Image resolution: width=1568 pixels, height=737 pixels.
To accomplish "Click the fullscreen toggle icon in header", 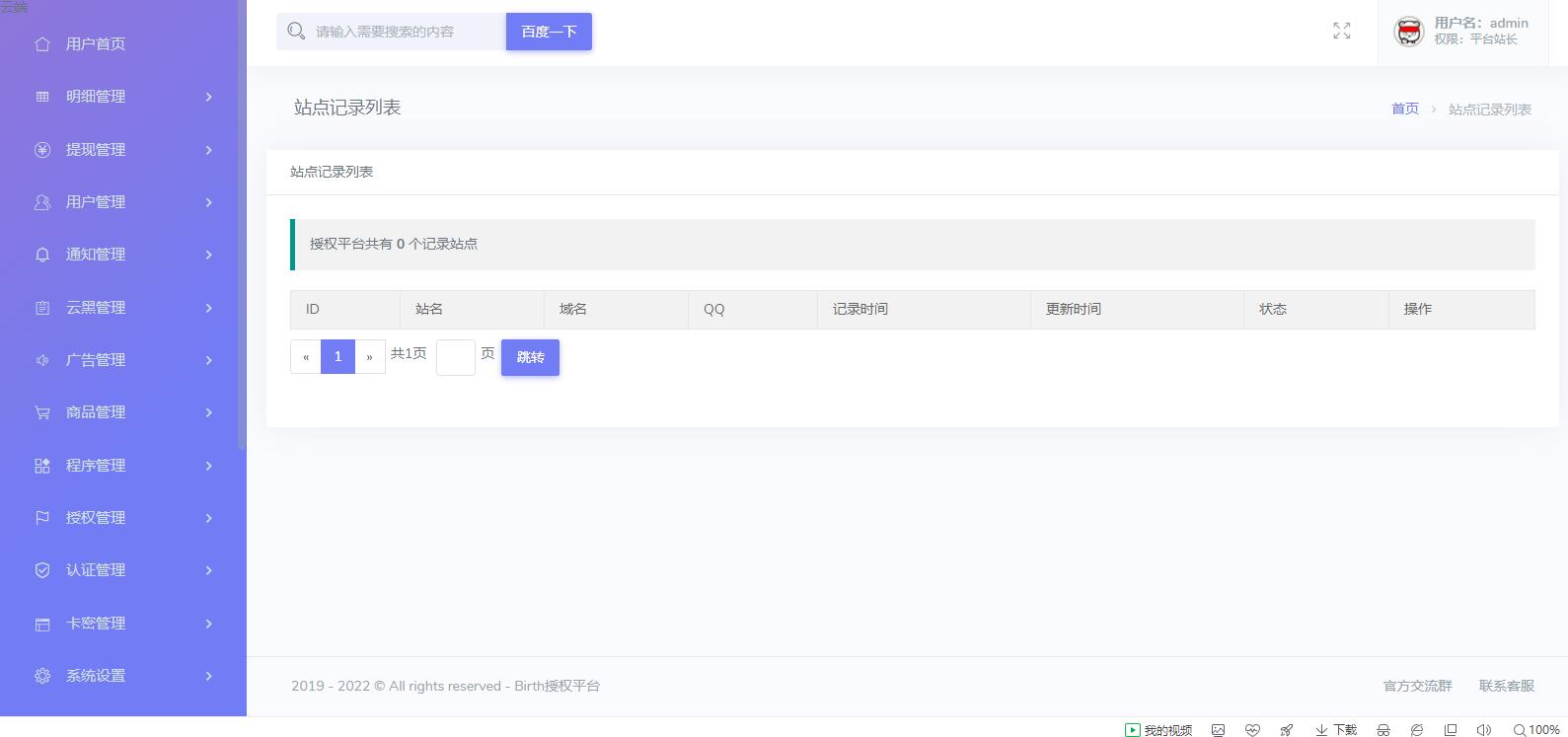I will point(1341,32).
